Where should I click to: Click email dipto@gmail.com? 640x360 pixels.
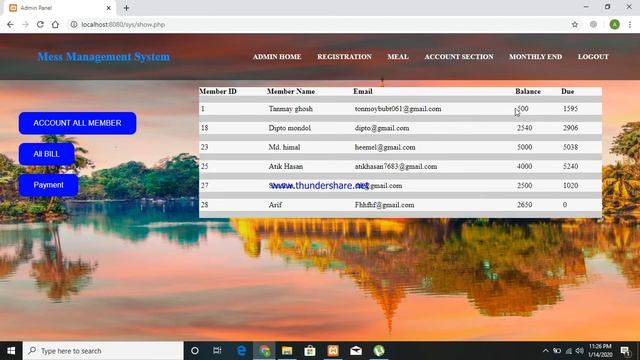382,128
